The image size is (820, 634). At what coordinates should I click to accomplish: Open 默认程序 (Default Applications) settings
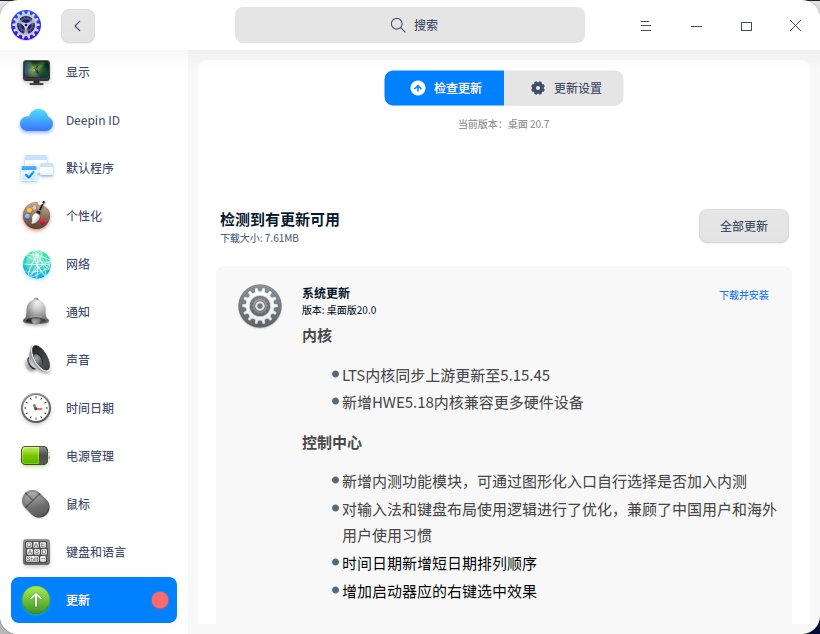[x=35, y=168]
